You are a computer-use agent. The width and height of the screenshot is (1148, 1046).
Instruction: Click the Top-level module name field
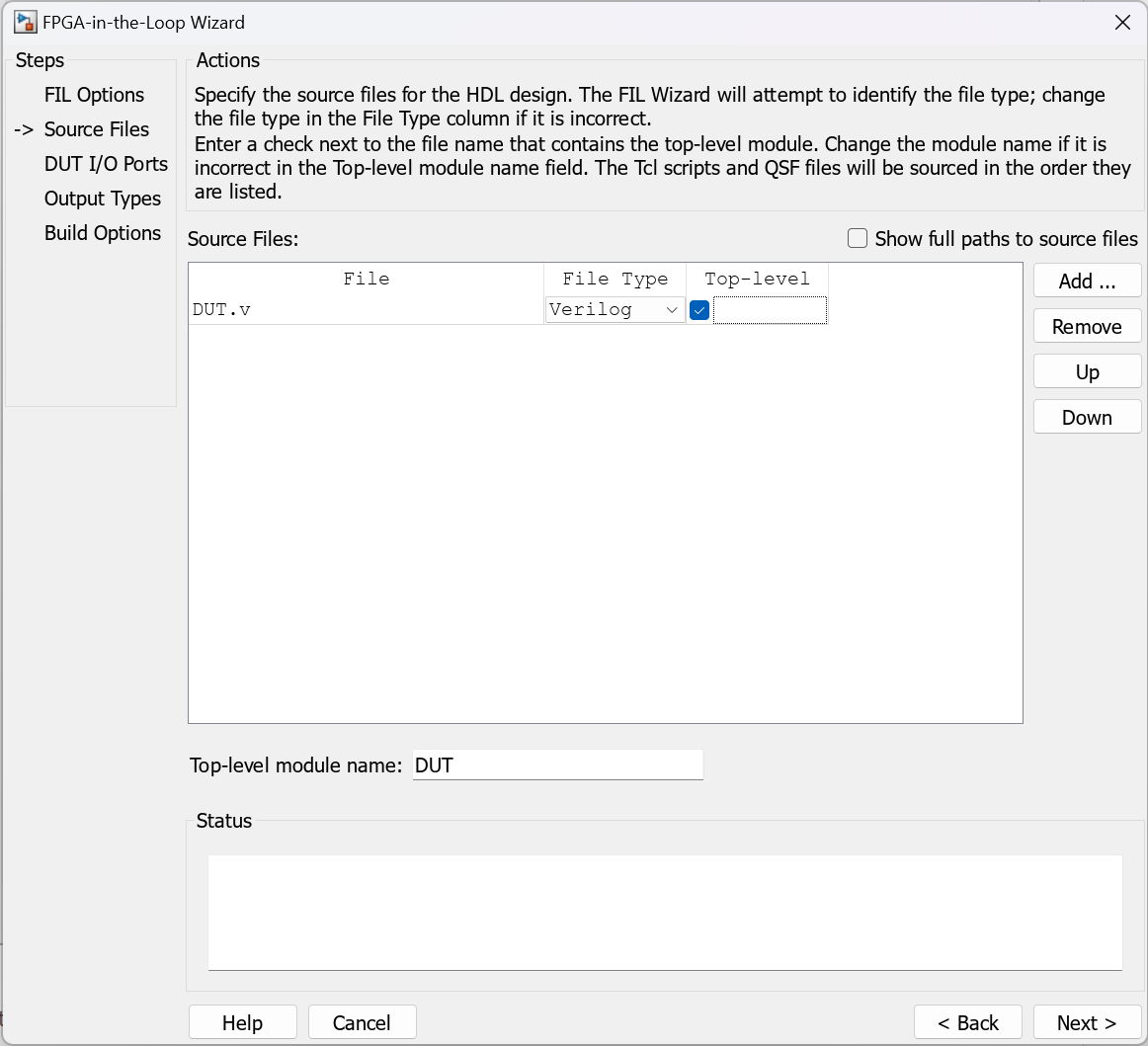pos(557,765)
